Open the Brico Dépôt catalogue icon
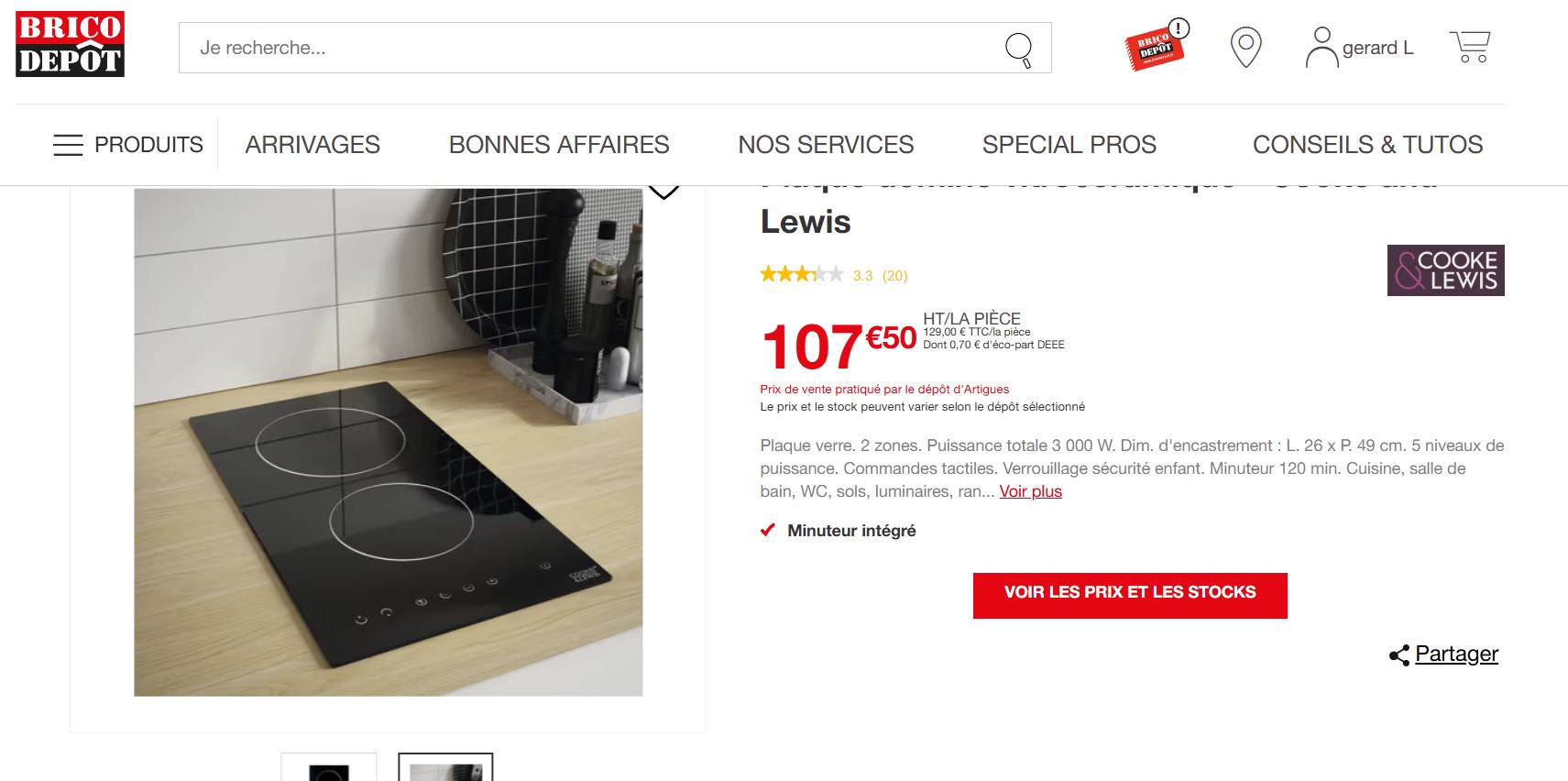Viewport: 1568px width, 781px height. point(1157,45)
